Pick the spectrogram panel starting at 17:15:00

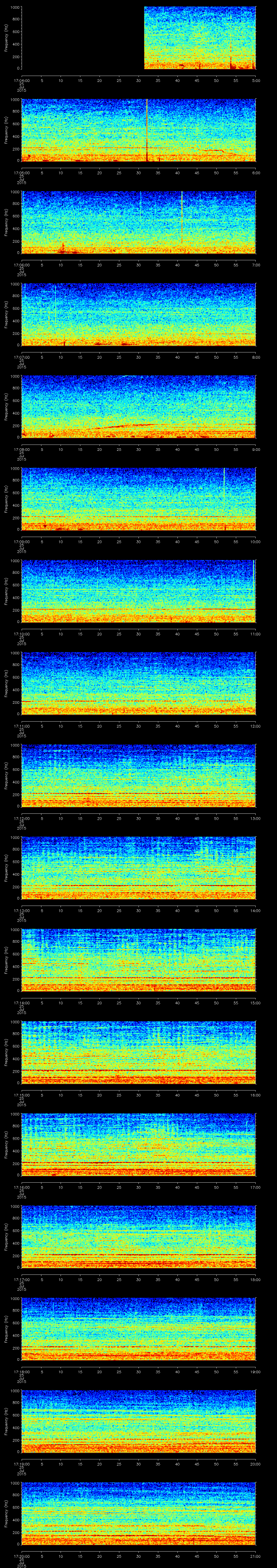(x=139, y=1052)
